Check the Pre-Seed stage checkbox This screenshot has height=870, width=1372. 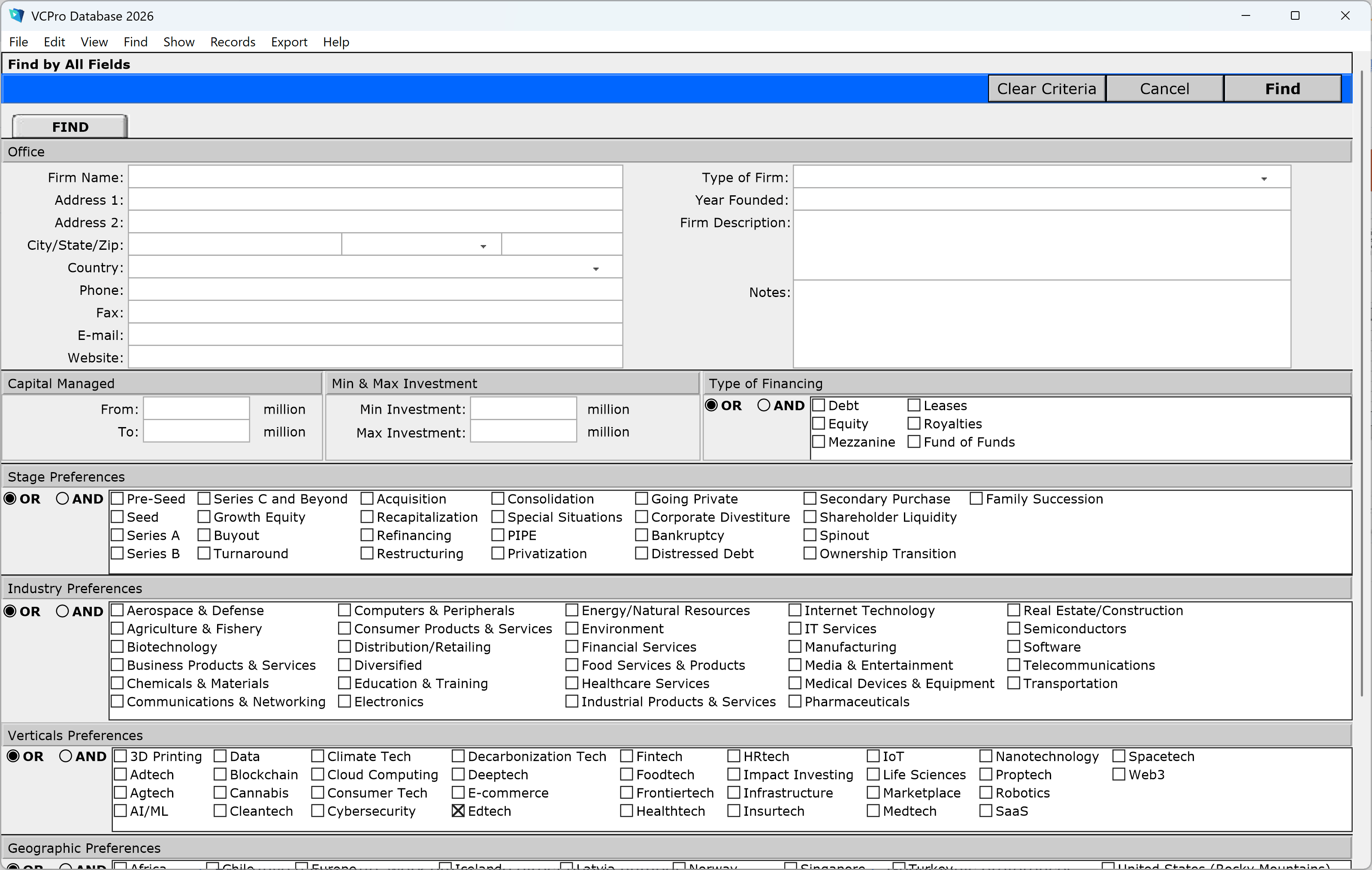118,498
